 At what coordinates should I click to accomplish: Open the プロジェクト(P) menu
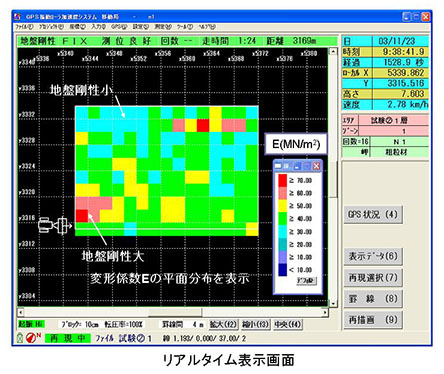tap(51, 27)
